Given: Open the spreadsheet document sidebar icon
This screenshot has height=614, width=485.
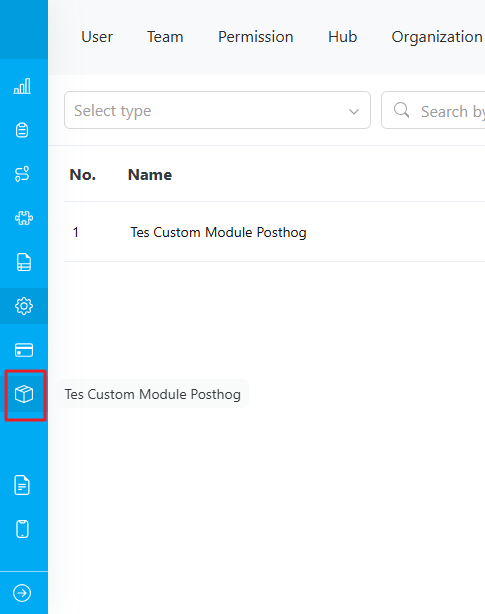Looking at the screenshot, I should [24, 262].
